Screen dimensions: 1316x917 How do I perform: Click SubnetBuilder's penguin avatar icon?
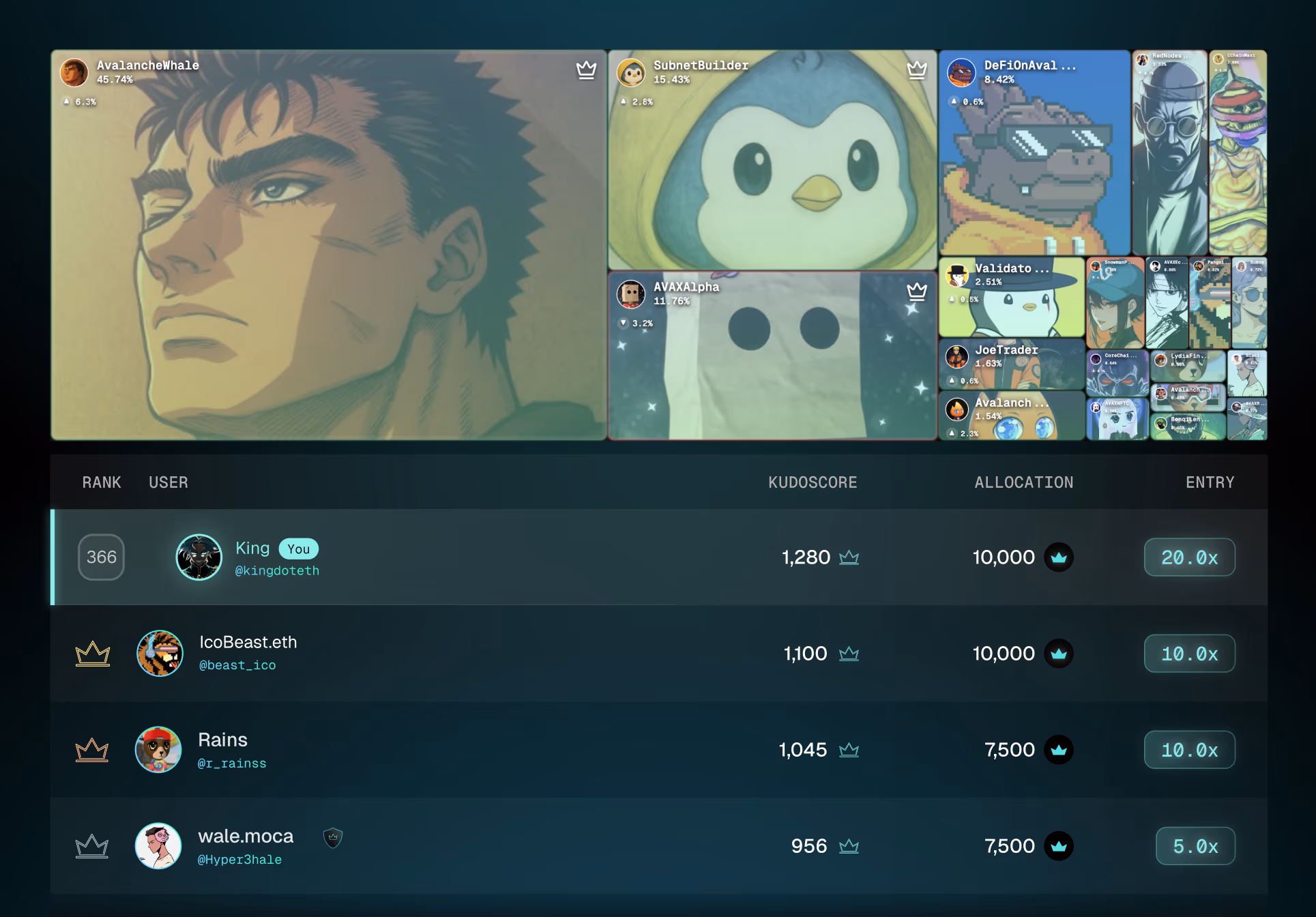tap(630, 72)
